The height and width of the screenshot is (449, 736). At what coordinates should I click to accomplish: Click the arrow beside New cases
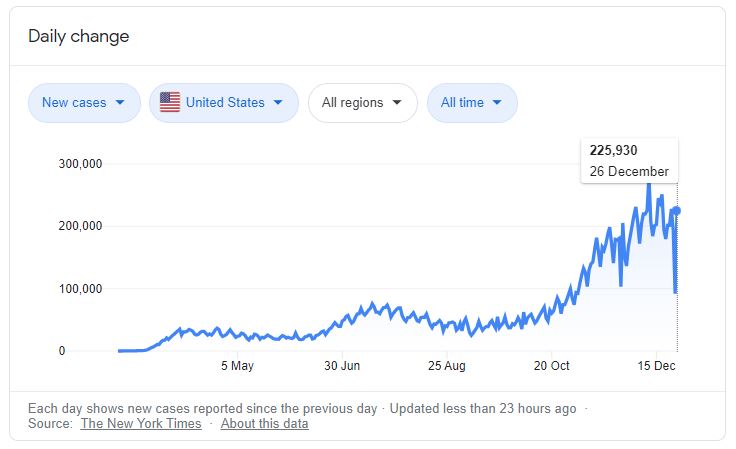click(x=120, y=102)
